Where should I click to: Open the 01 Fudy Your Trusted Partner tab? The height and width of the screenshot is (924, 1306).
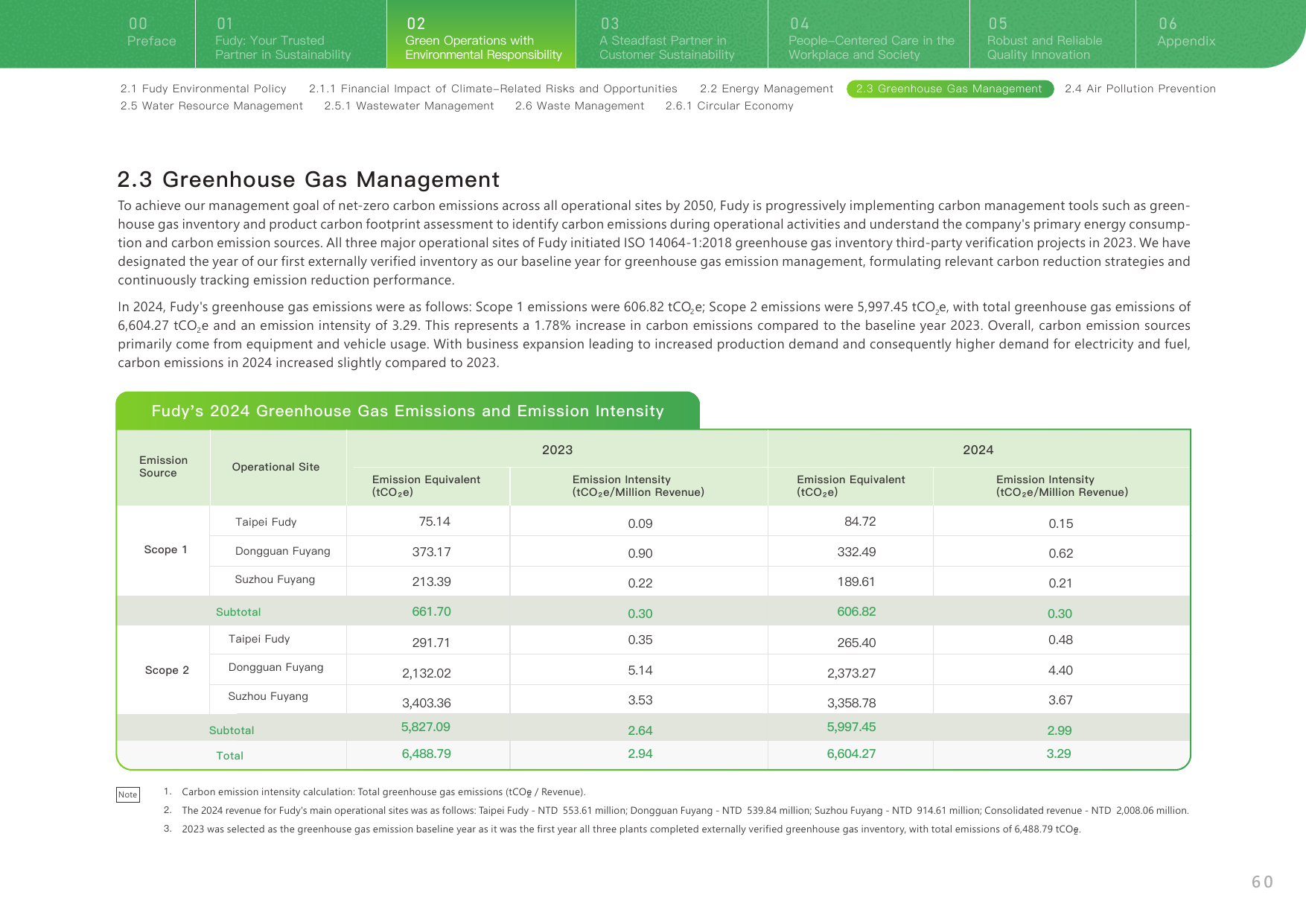(290, 34)
